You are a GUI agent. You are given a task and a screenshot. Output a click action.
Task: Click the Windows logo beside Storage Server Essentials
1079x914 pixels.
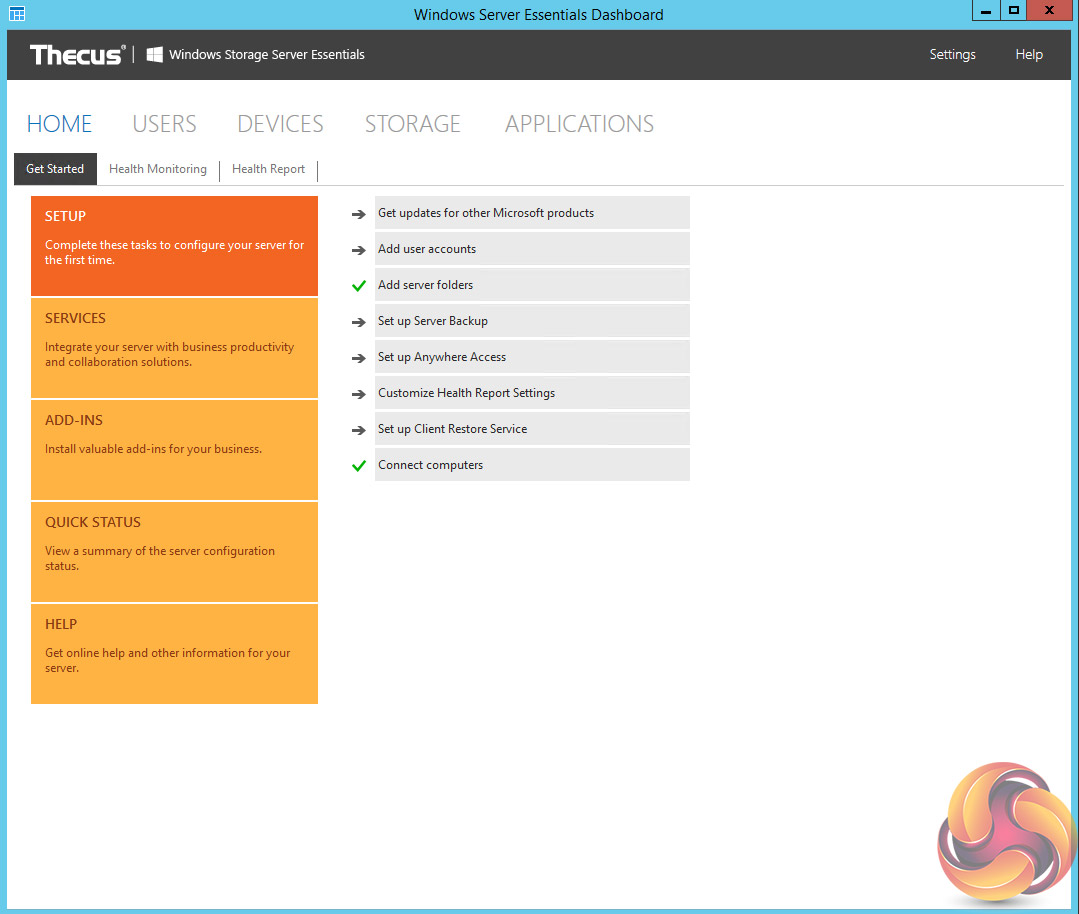pos(155,54)
